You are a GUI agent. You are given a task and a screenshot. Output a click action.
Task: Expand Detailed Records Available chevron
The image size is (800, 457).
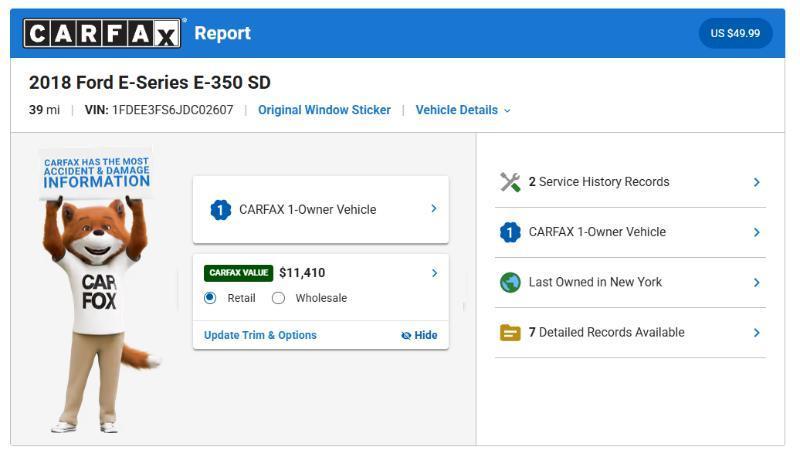[x=757, y=333]
